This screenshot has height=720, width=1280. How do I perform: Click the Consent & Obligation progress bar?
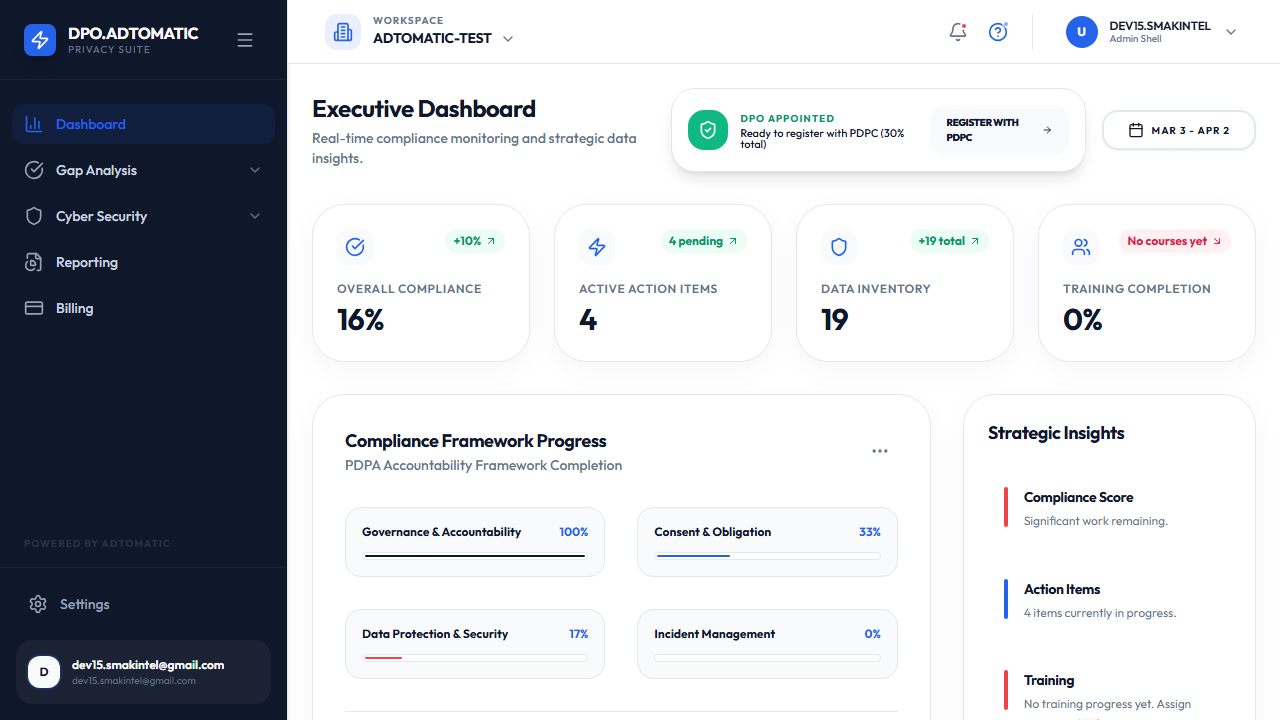(767, 555)
